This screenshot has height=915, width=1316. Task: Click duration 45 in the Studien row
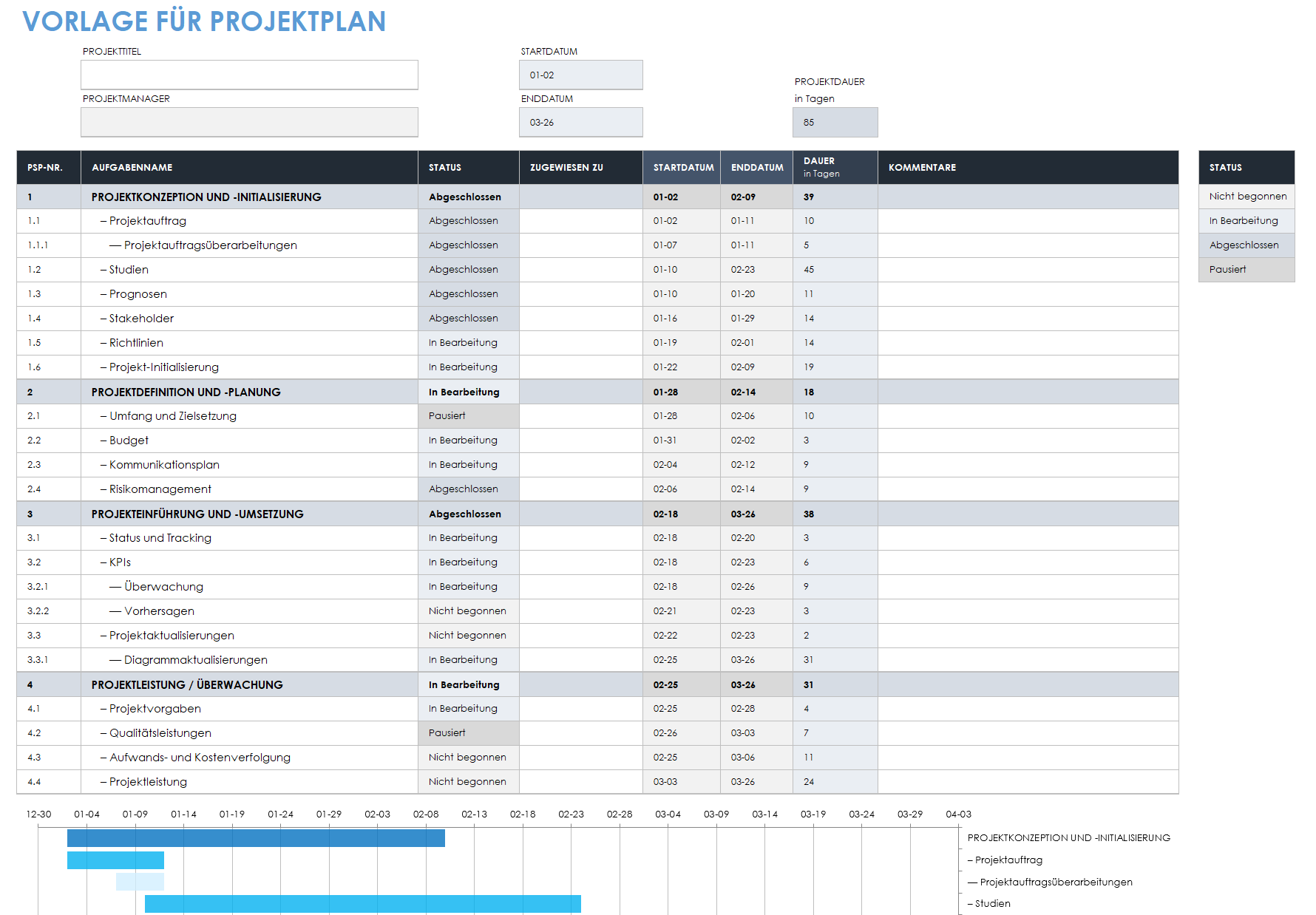[x=835, y=270]
